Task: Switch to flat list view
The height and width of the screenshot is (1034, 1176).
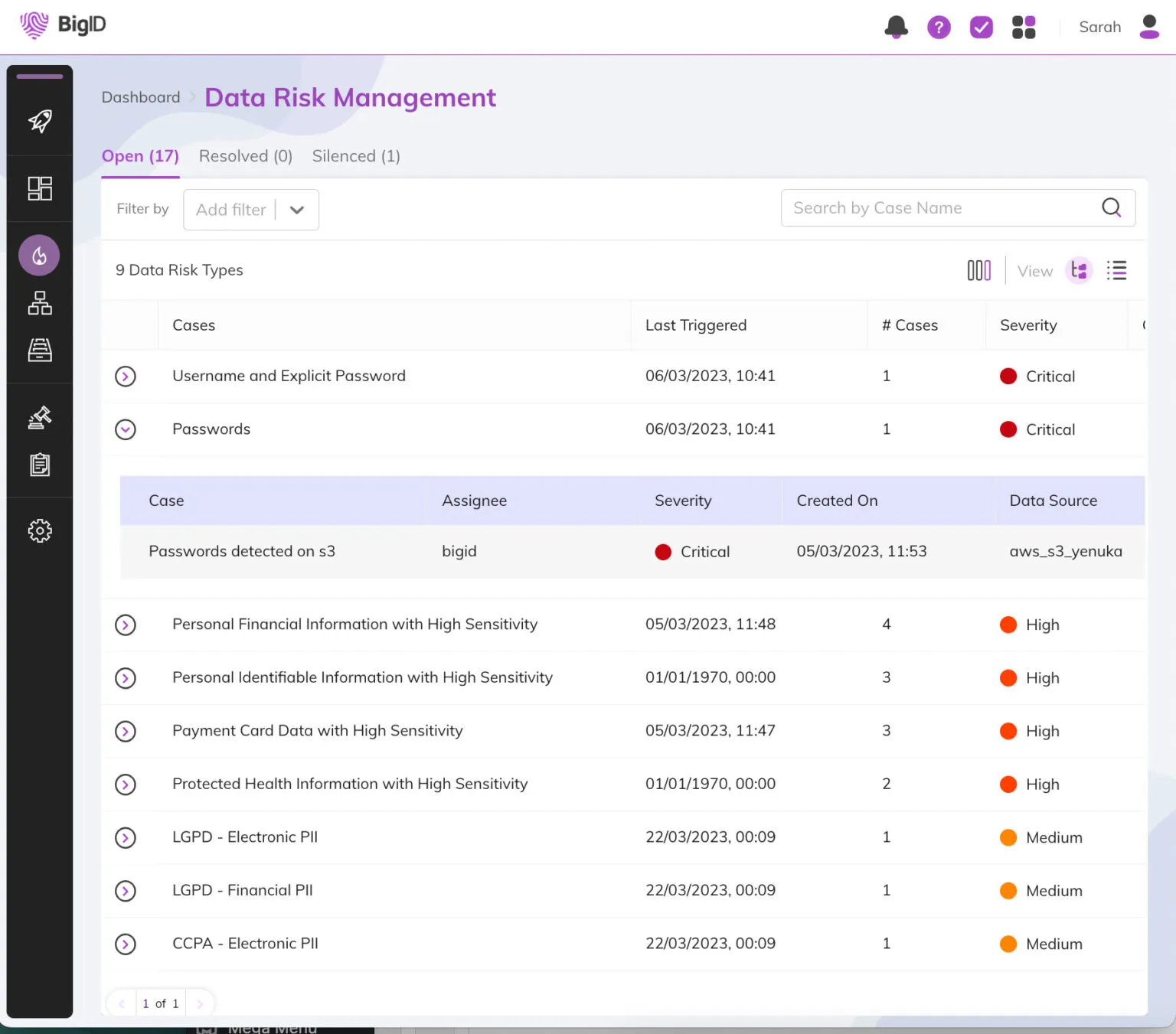Action: 1116,270
